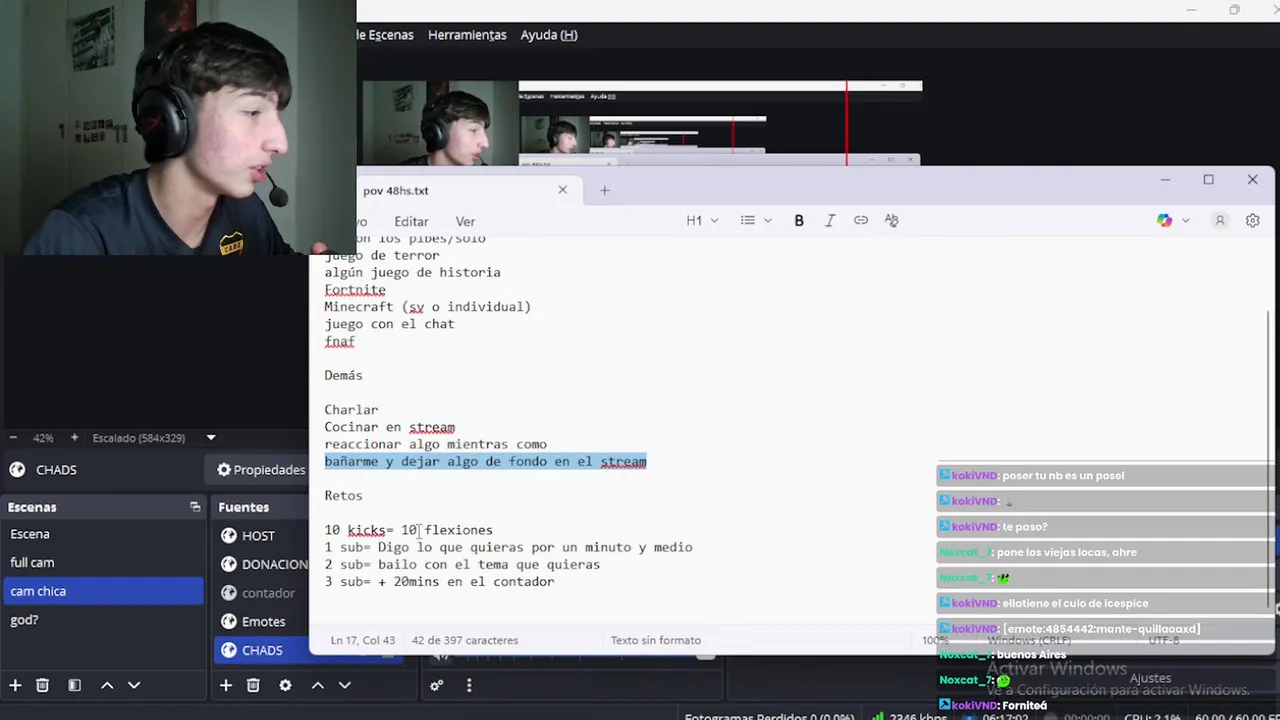Click the 'Texto sin formato' status entry
The width and height of the screenshot is (1280, 720).
(x=656, y=640)
